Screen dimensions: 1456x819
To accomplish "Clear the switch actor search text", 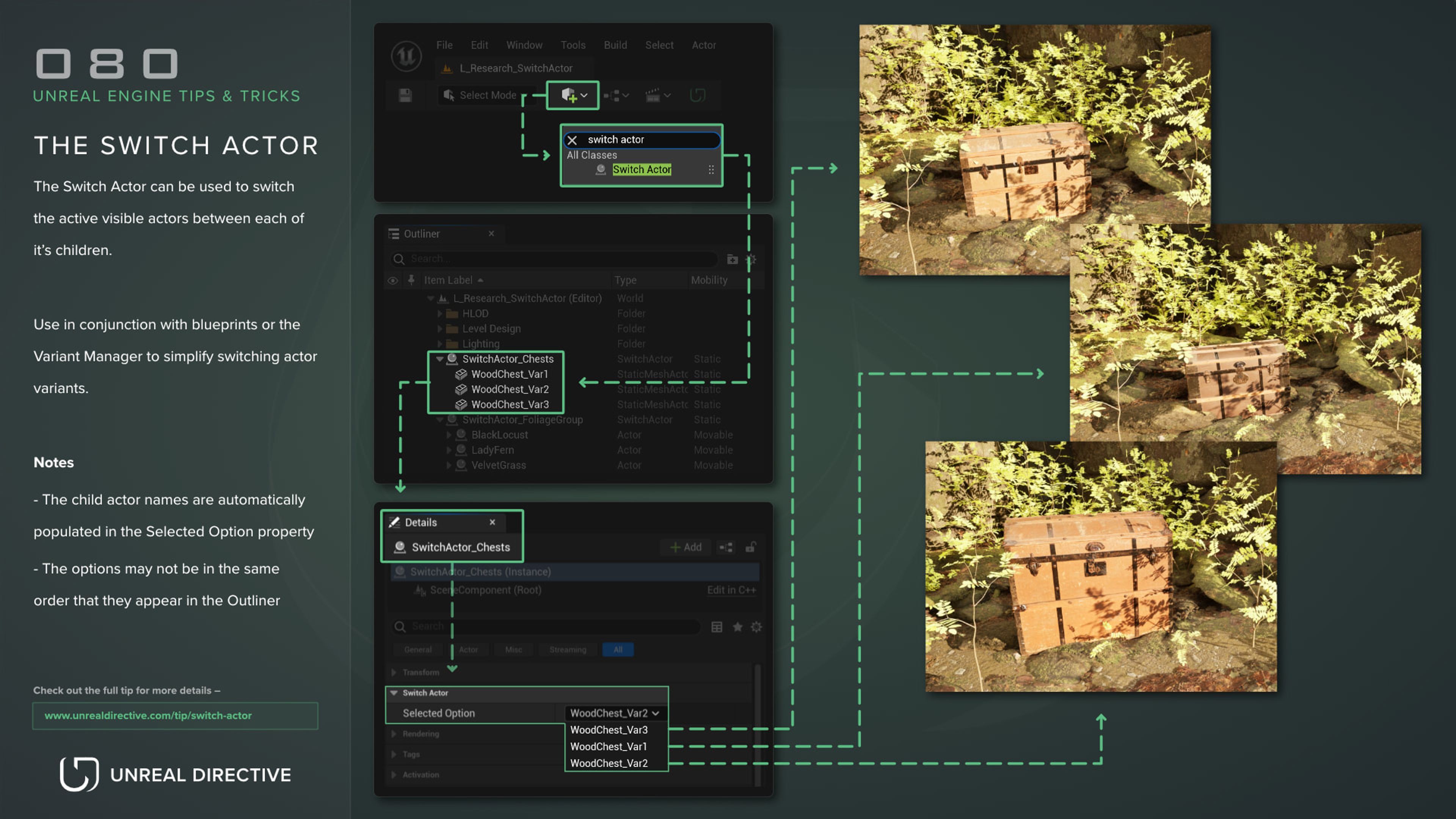I will pos(572,140).
